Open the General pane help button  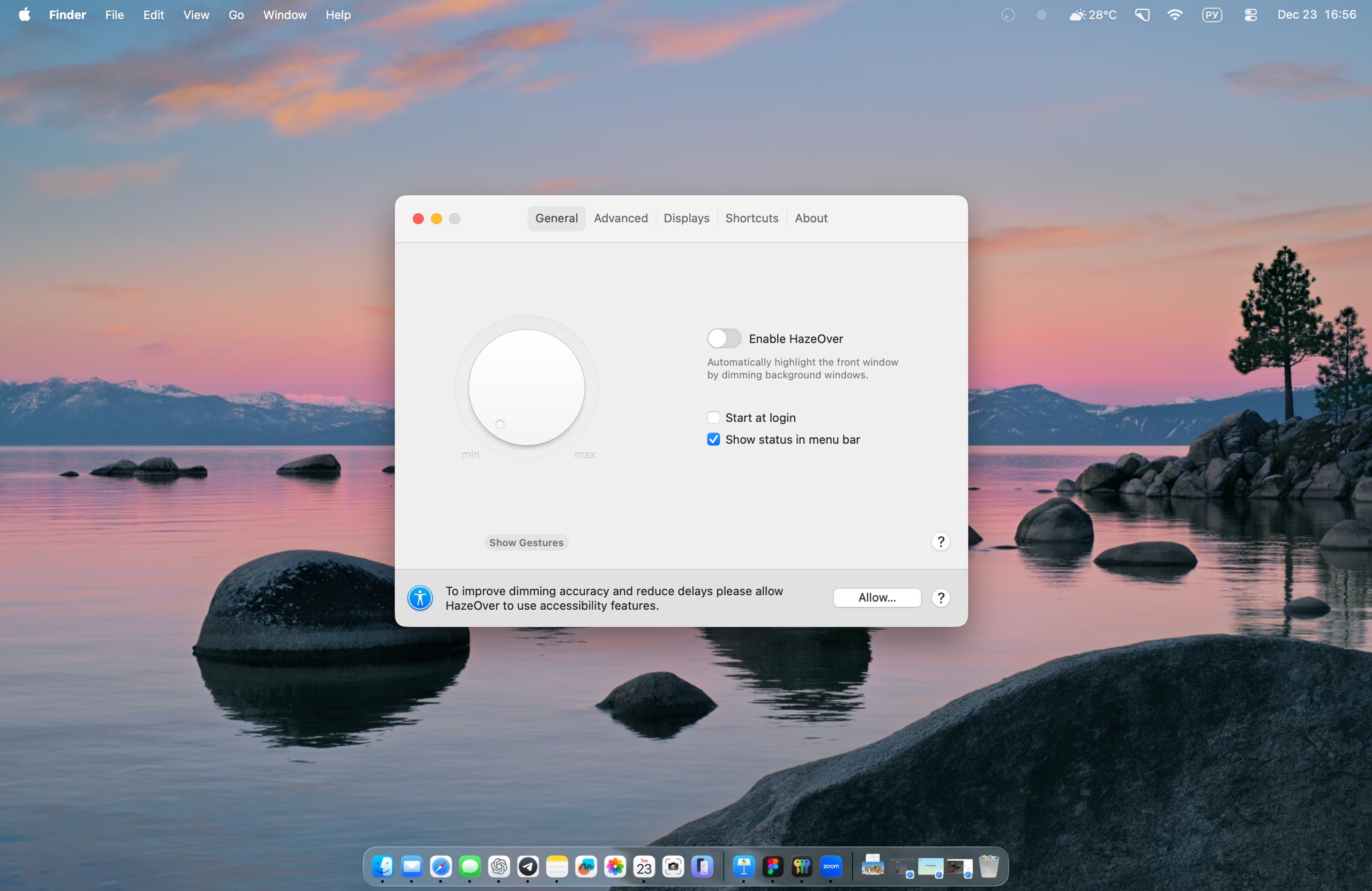pos(940,541)
